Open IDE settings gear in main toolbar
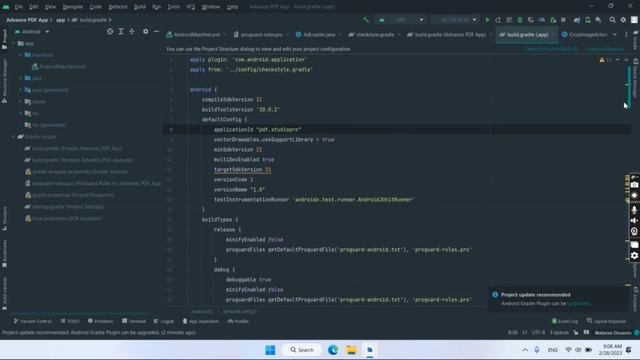 [x=623, y=20]
